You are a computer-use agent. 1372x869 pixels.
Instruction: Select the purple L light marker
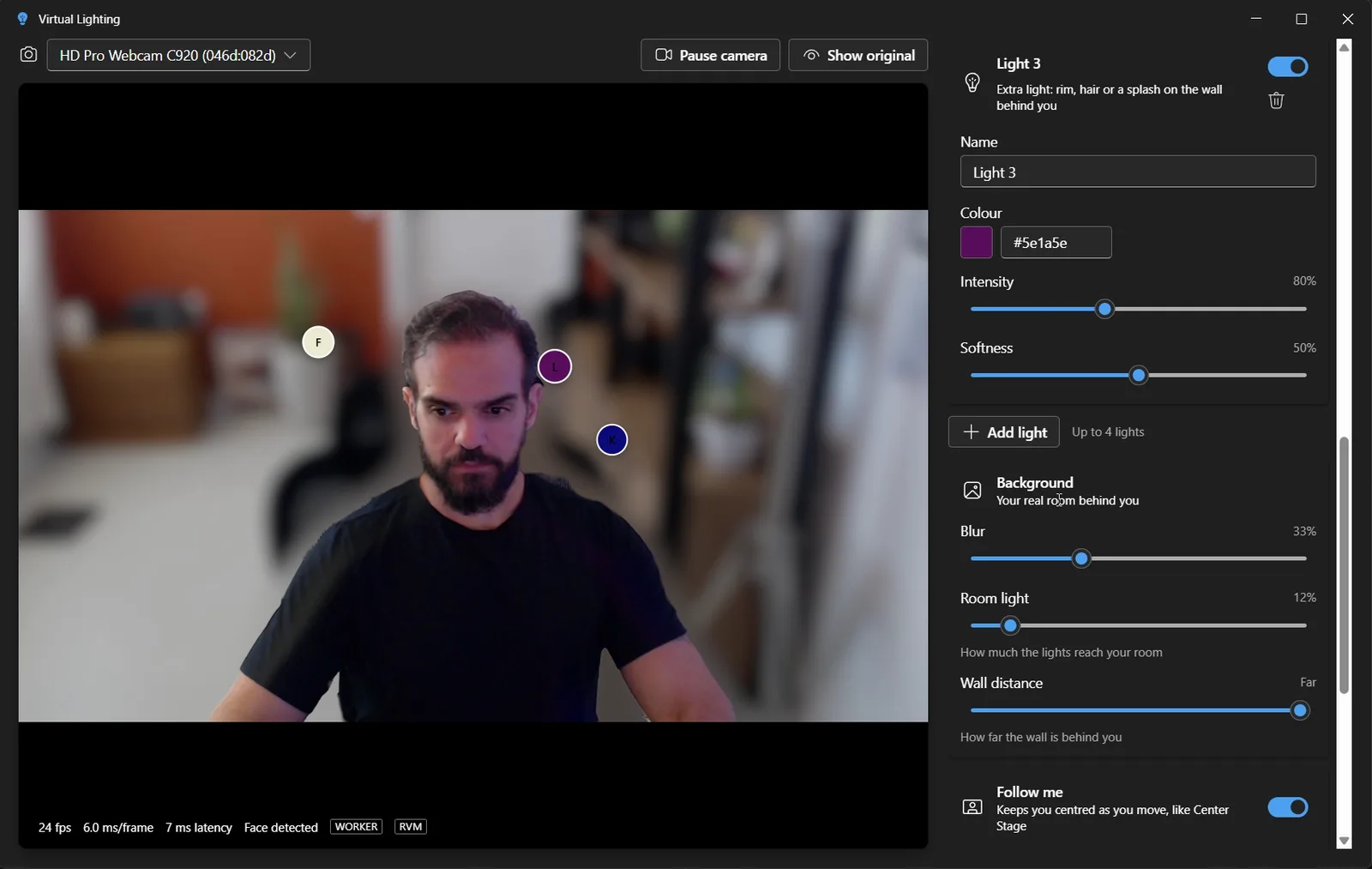[555, 367]
